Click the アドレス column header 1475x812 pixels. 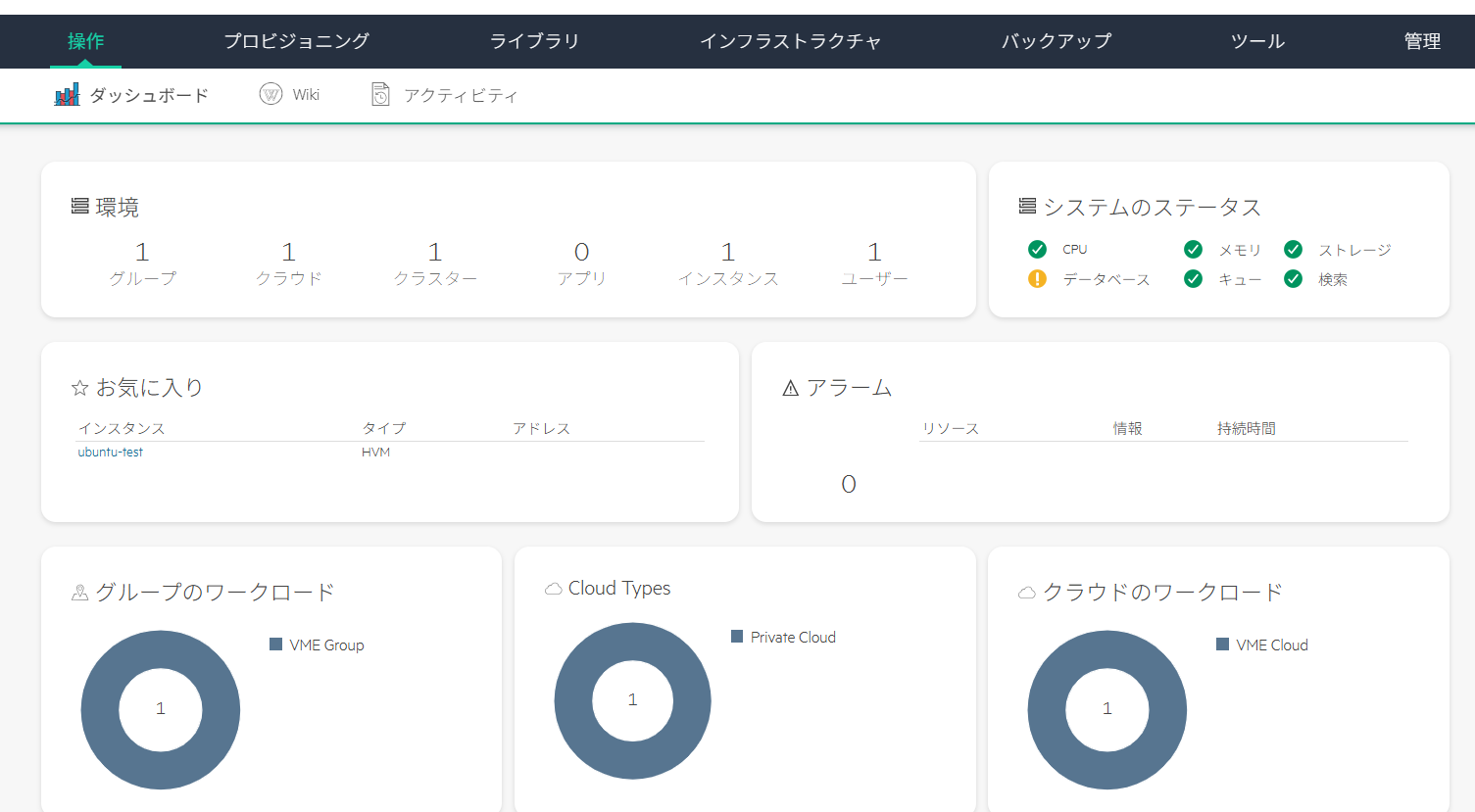[541, 428]
